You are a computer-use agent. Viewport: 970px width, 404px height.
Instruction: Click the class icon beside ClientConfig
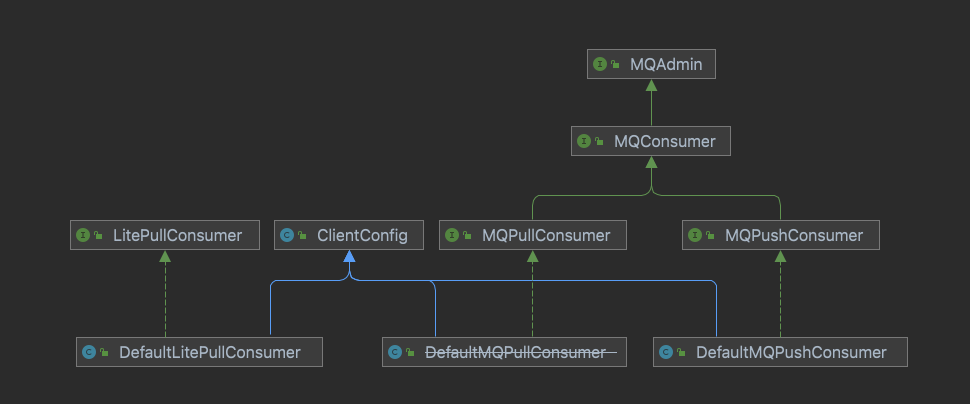point(287,236)
